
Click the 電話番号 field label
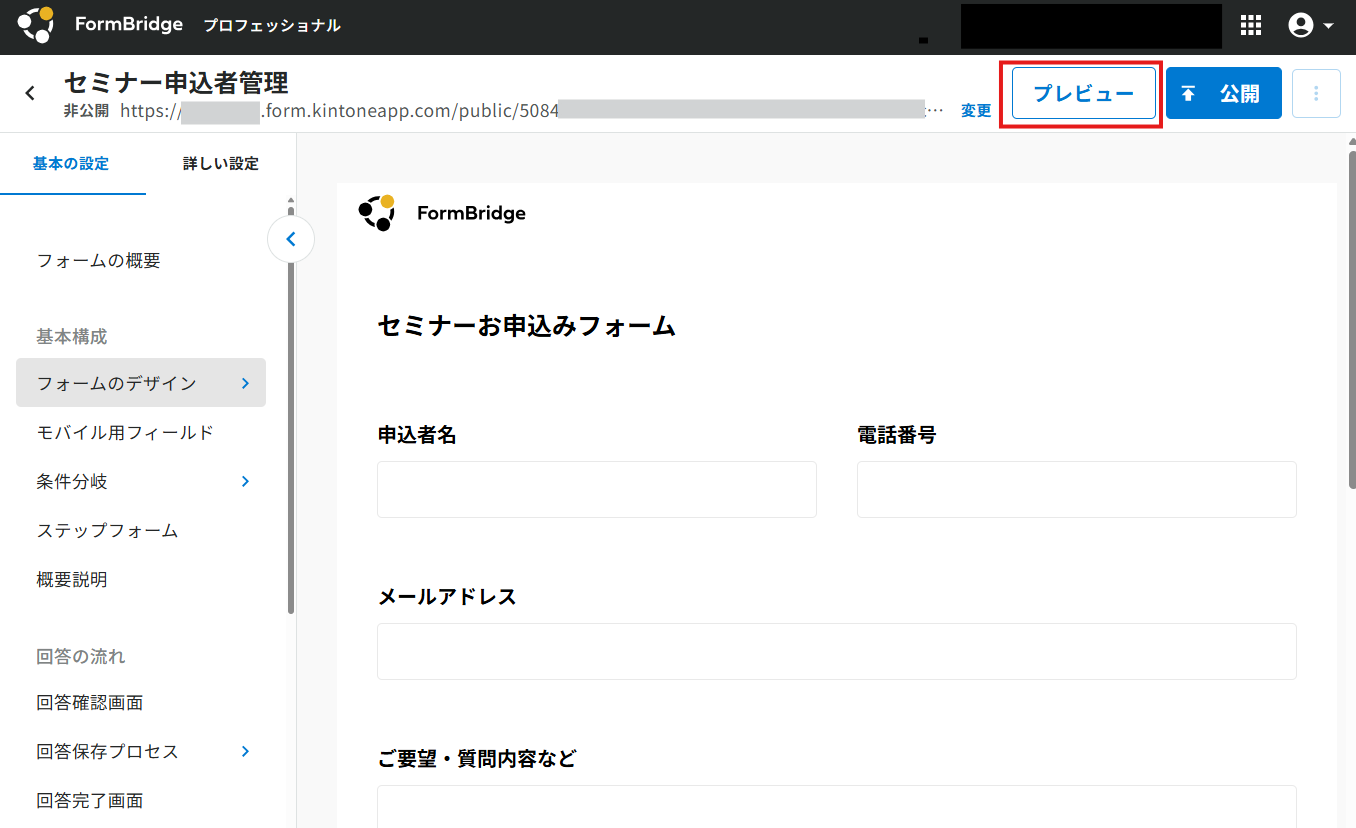[x=897, y=435]
